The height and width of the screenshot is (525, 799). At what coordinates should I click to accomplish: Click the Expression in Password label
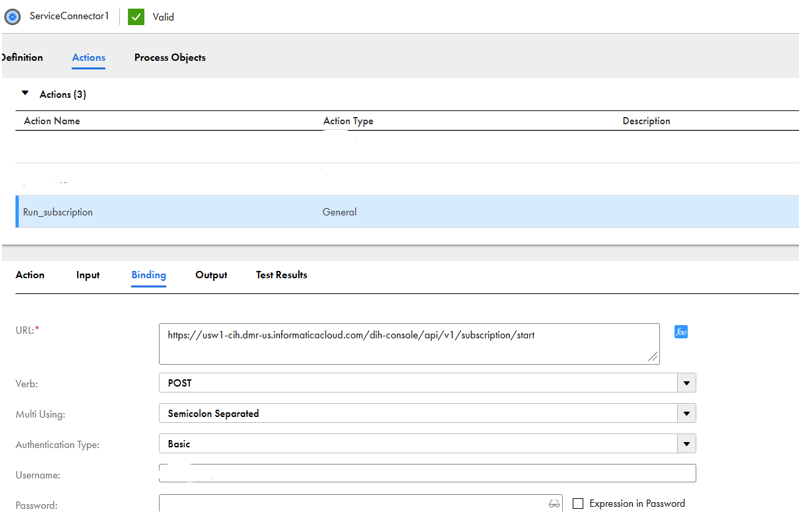[x=637, y=504]
